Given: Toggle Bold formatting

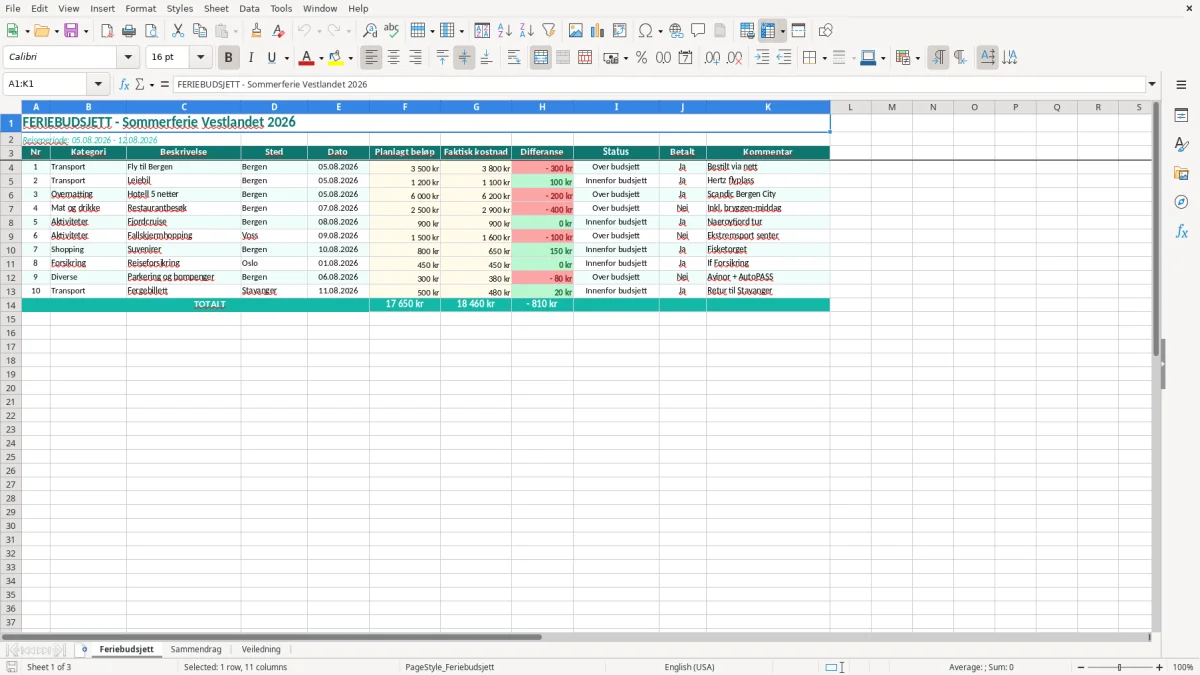Looking at the screenshot, I should pyautogui.click(x=229, y=58).
